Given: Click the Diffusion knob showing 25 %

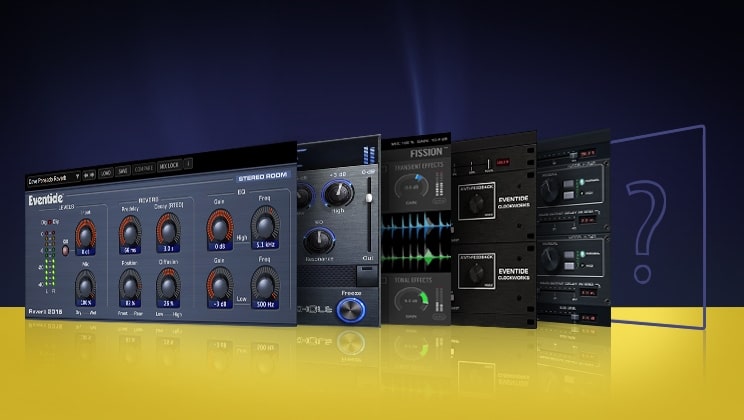Looking at the screenshot, I should [168, 283].
